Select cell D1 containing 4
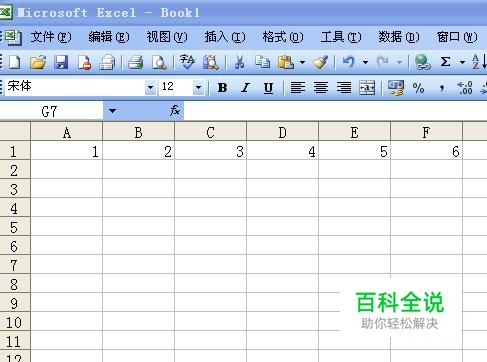This screenshot has width=487, height=362. coord(283,151)
